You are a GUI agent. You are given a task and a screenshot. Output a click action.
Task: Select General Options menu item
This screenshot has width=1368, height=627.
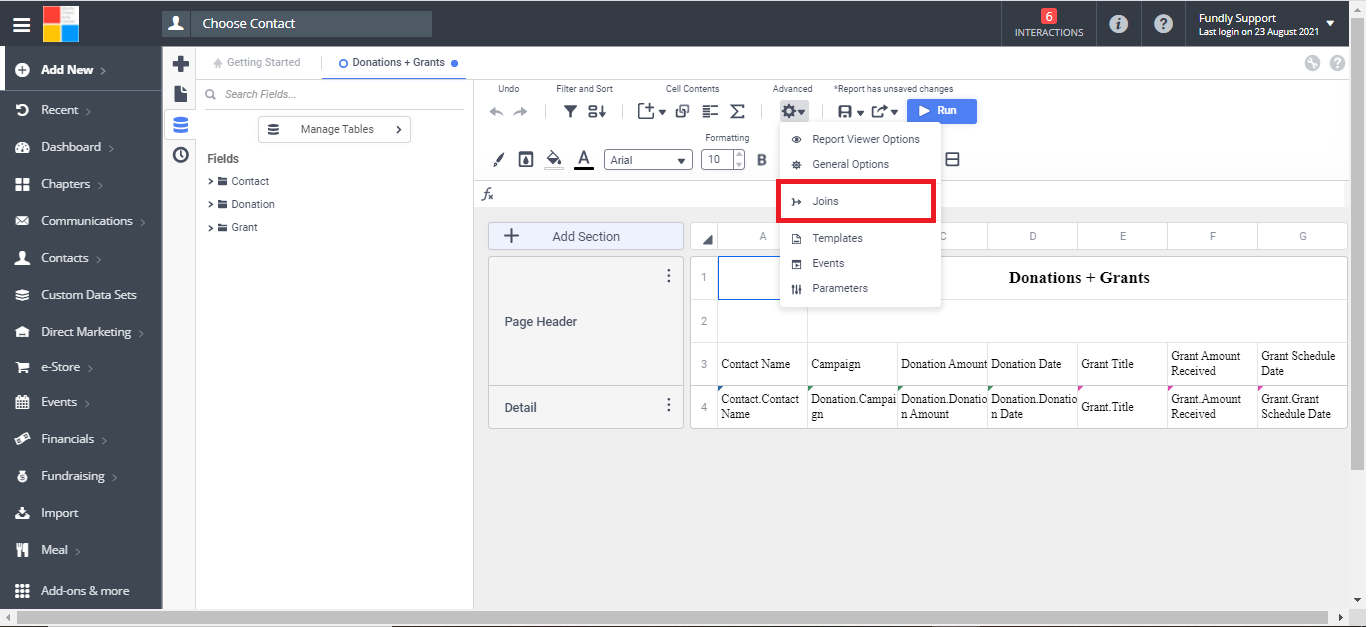(860, 165)
